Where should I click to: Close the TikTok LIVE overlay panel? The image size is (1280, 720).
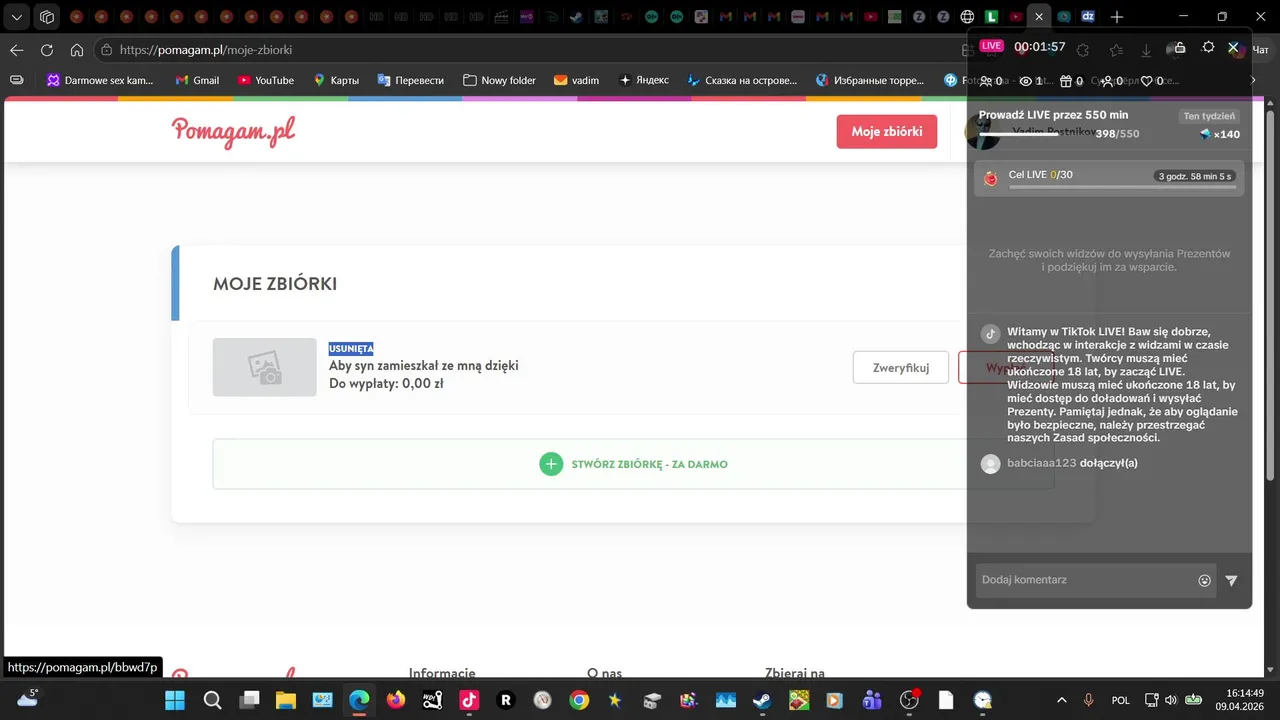[x=1233, y=47]
